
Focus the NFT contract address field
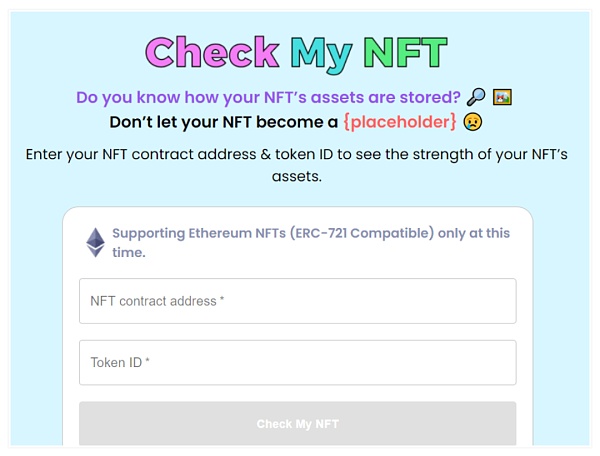pyautogui.click(x=297, y=301)
